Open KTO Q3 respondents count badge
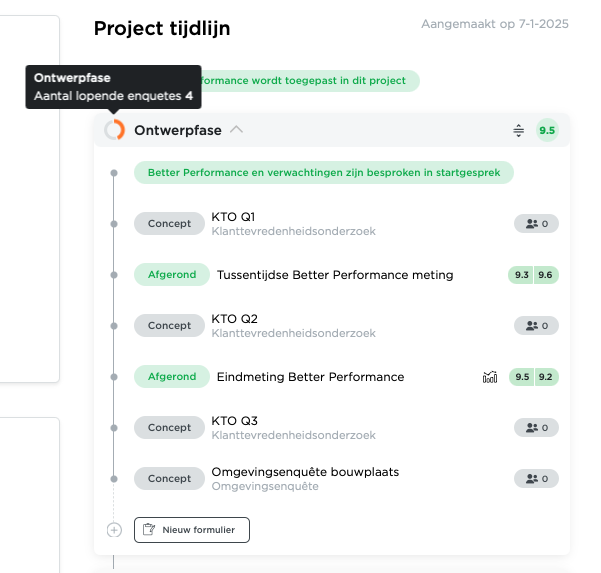The height and width of the screenshot is (573, 601). (536, 427)
